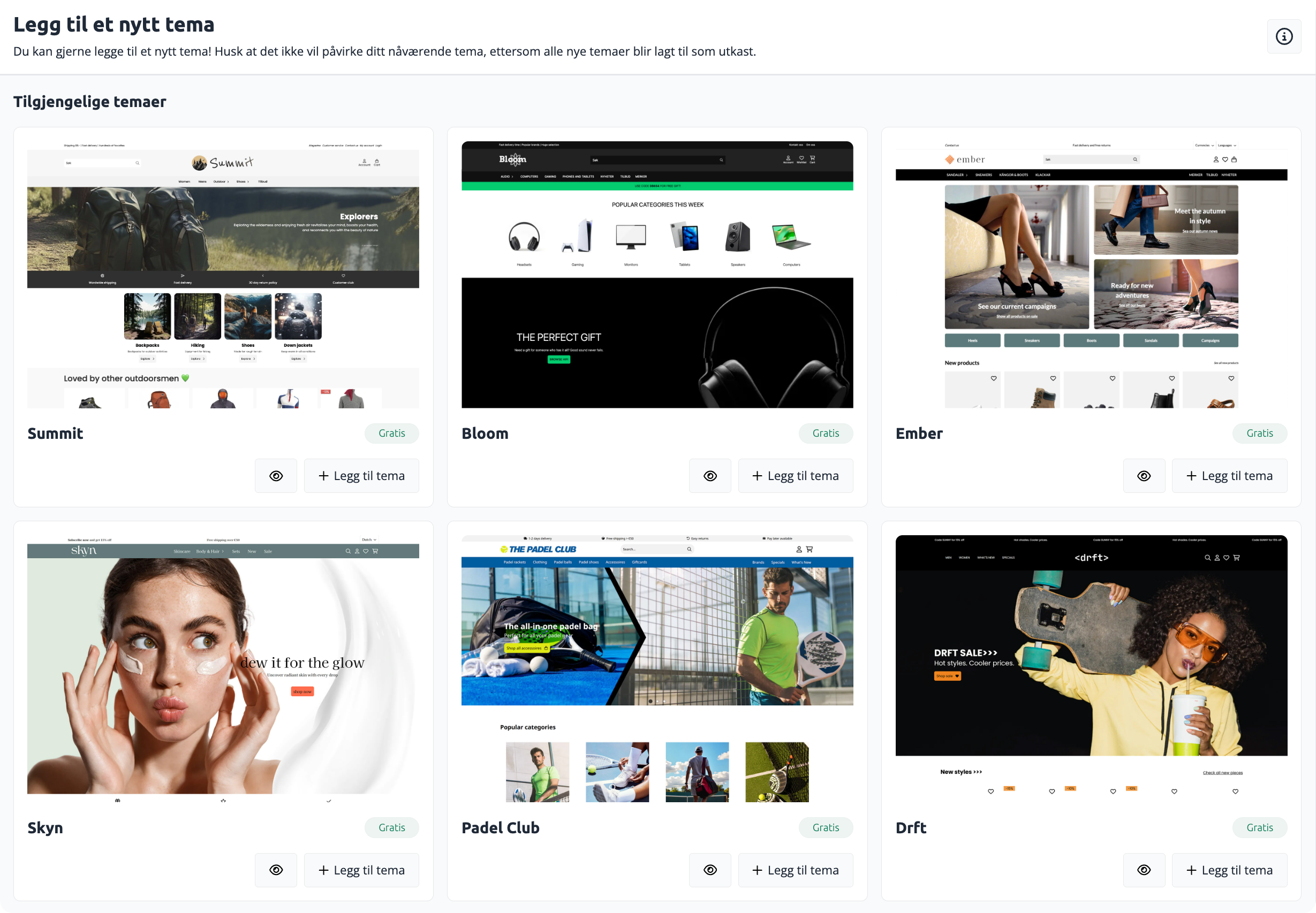Preview the Skyn theme with the eye icon

(276, 870)
